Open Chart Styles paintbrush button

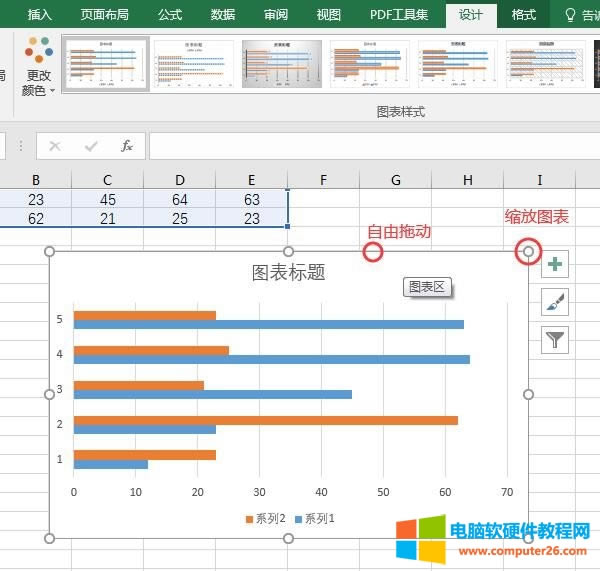coord(555,302)
